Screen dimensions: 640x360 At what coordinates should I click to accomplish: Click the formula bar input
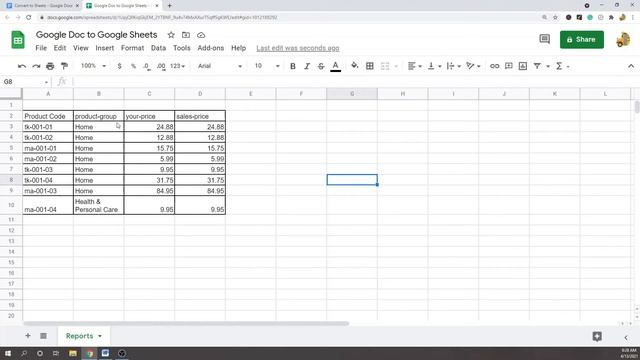pyautogui.click(x=355, y=82)
